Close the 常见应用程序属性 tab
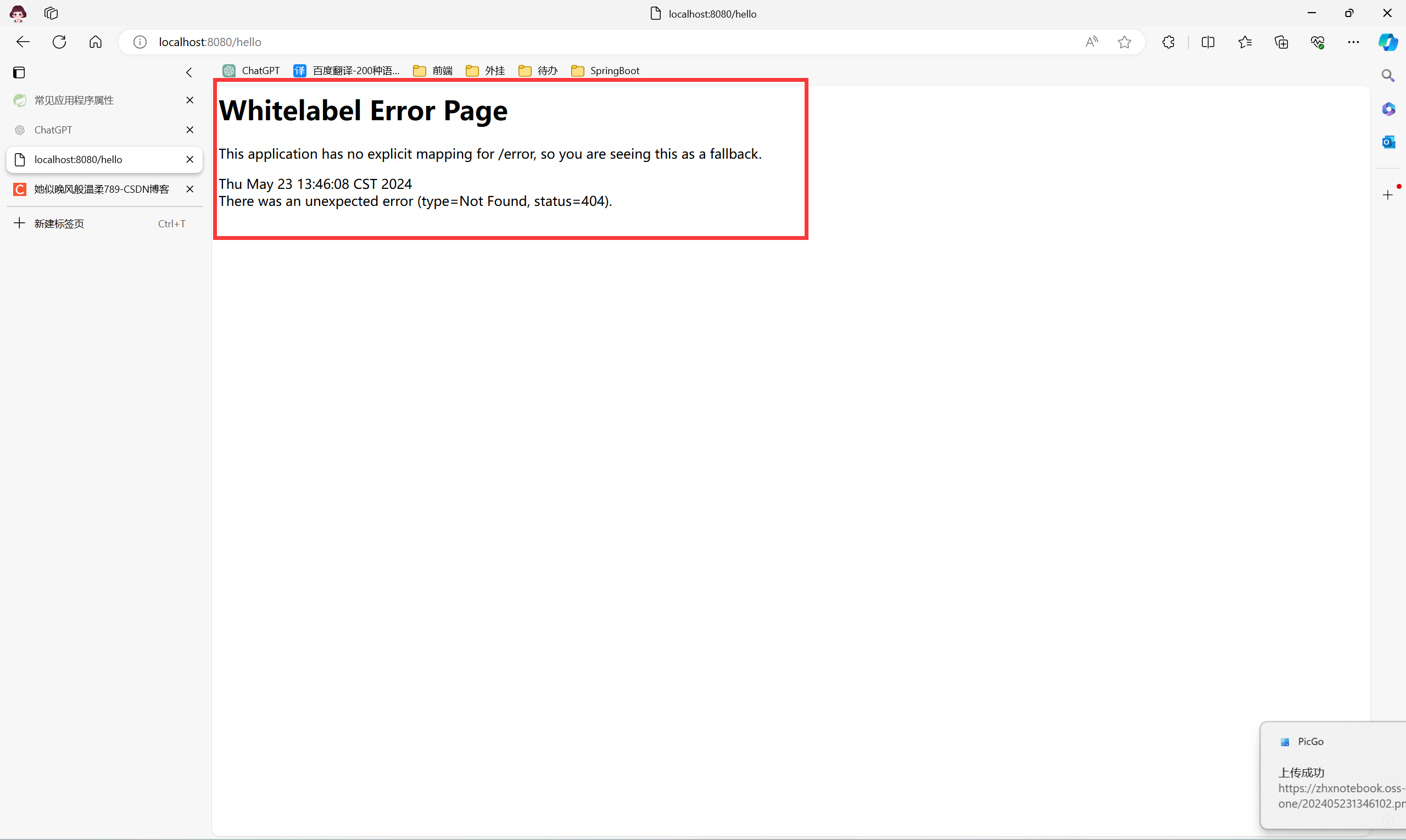 (189, 100)
